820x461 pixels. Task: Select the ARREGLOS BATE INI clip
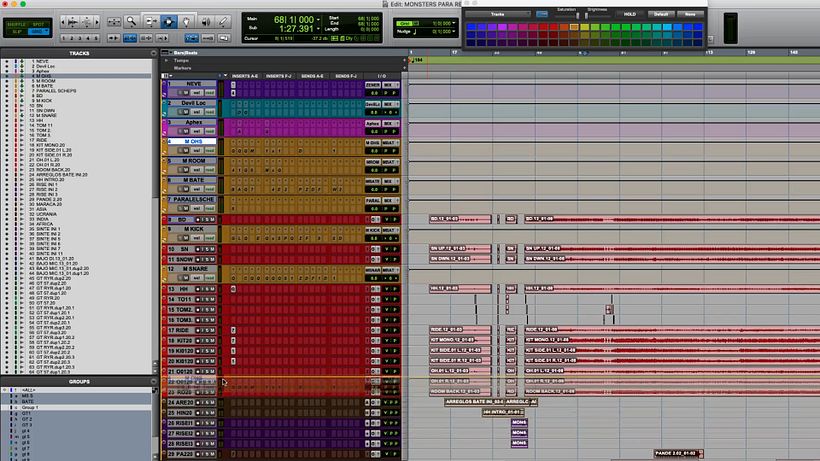pos(474,402)
